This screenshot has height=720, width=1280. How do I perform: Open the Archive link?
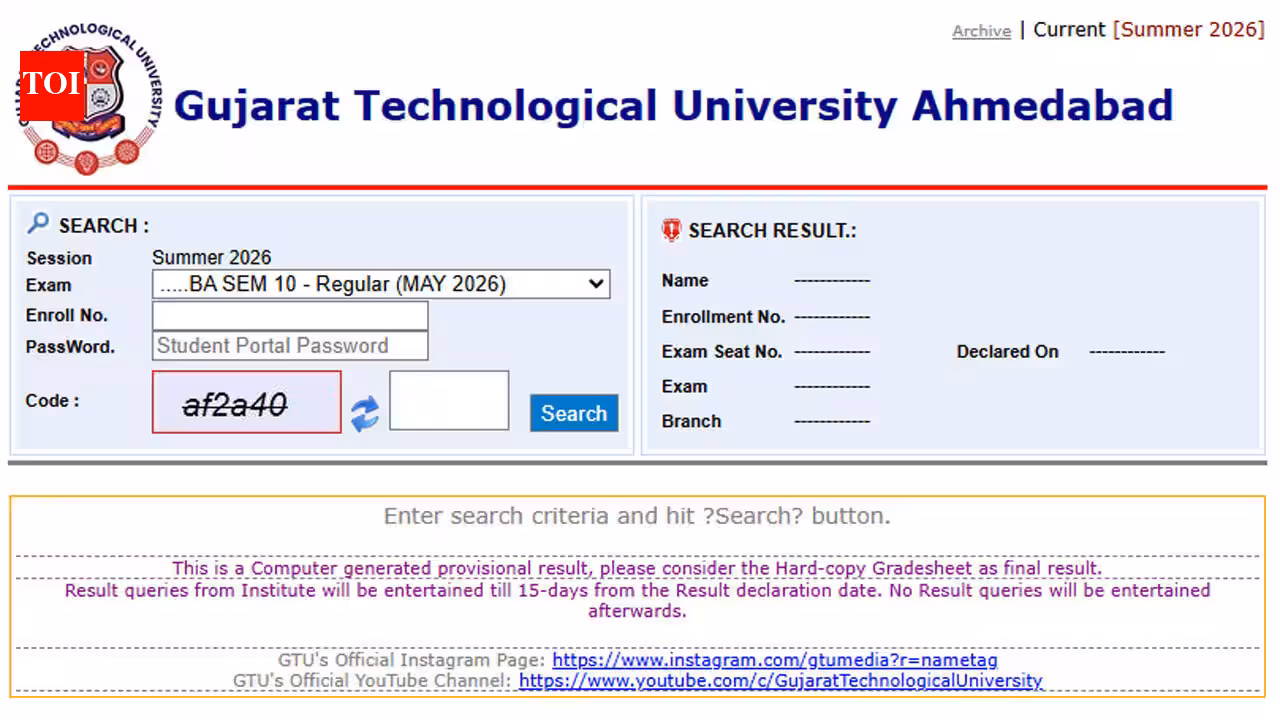[981, 31]
